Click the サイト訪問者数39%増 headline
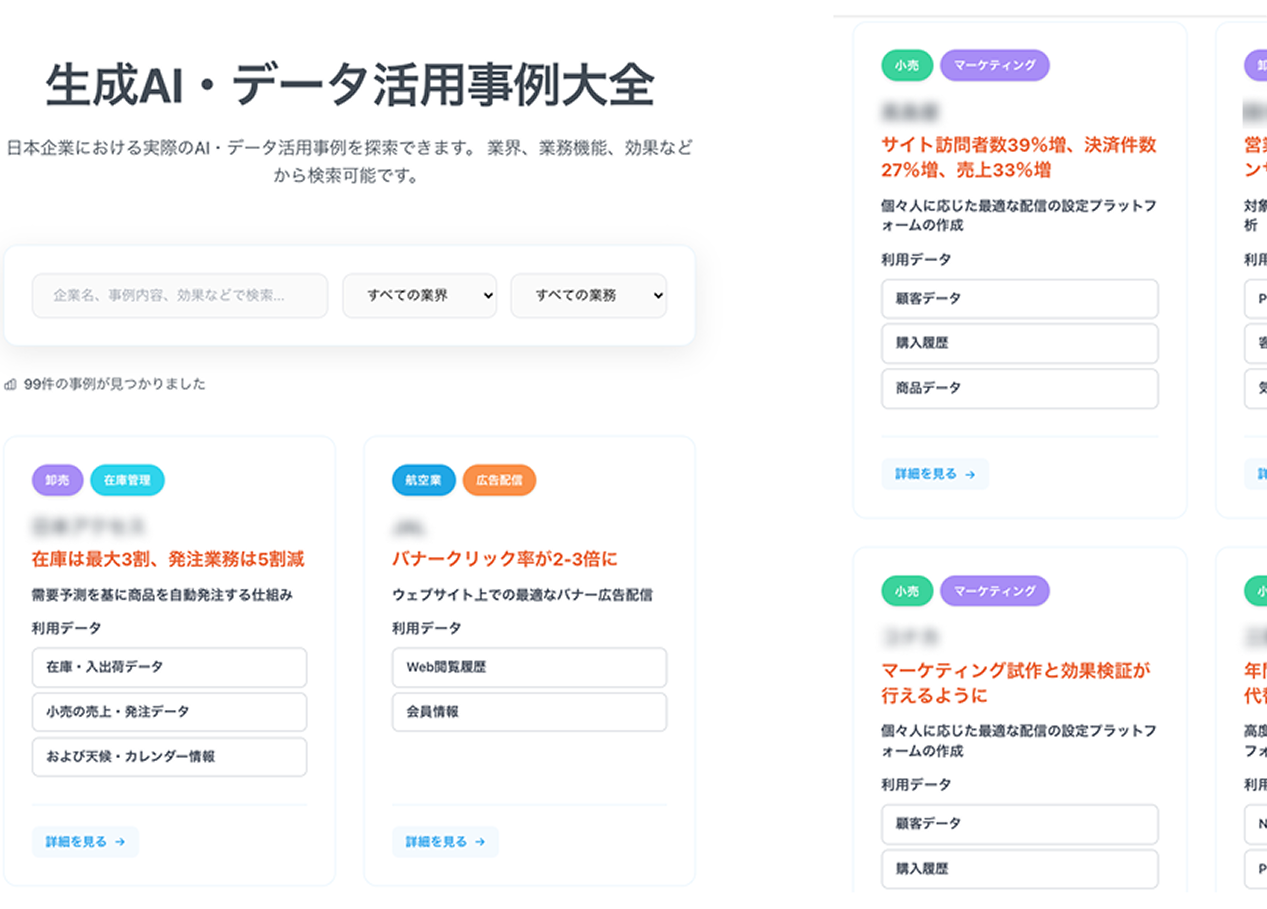1267x909 pixels. coord(1019,157)
